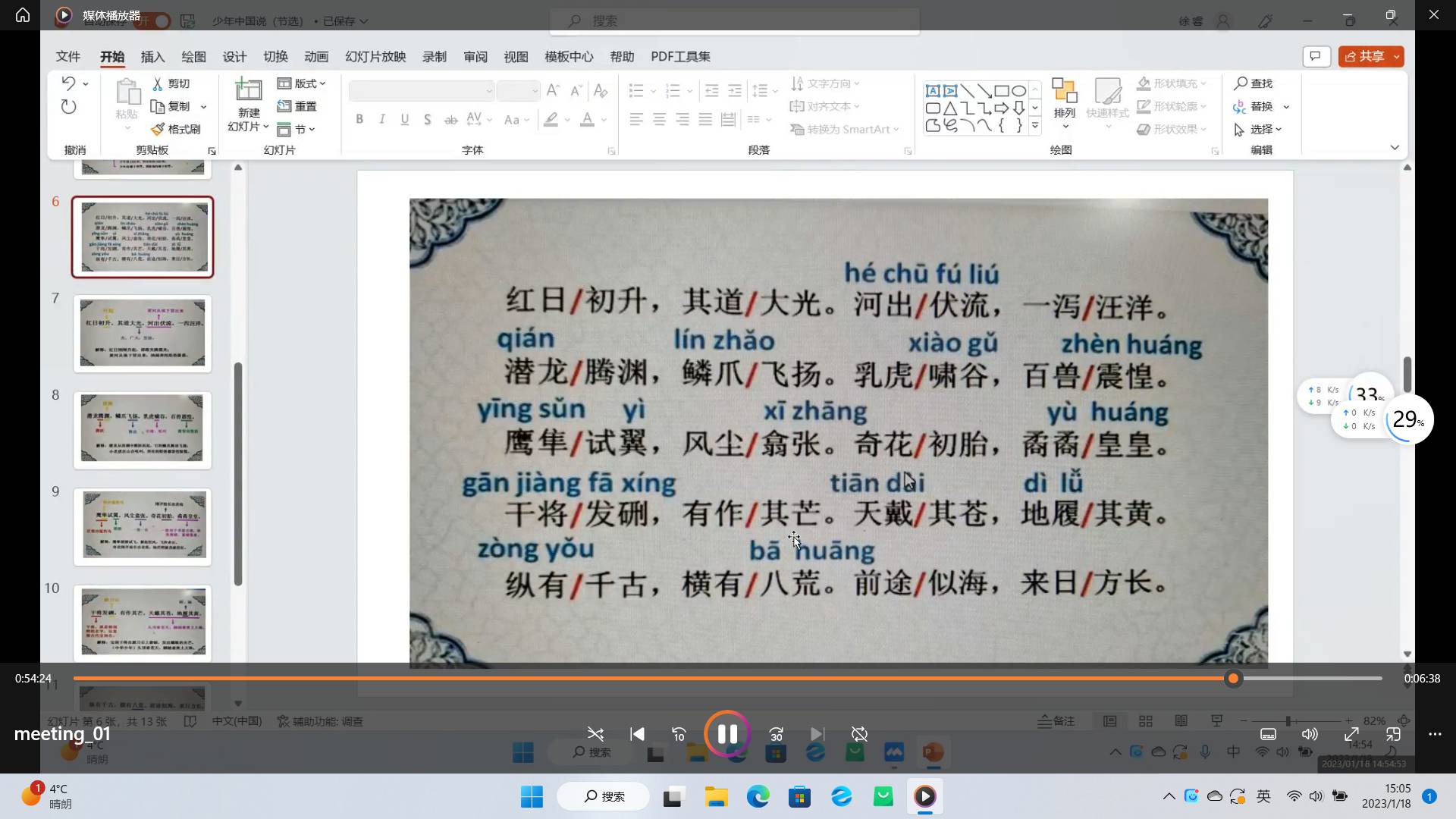Open the PDF工具集 tab
The image size is (1456, 819).
point(681,57)
